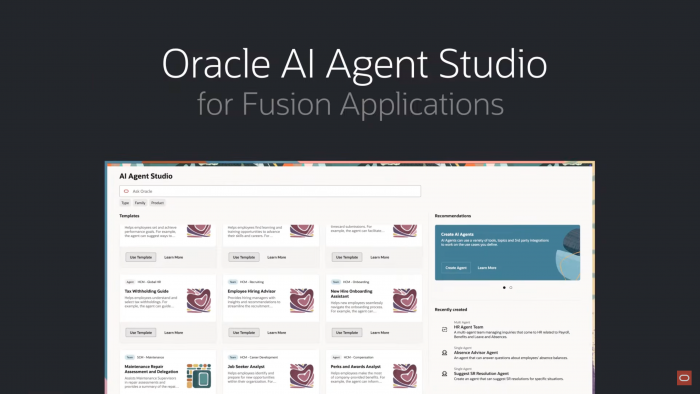Image resolution: width=700 pixels, height=394 pixels.
Task: Use Template for New Hire Onboarding Assistant
Action: 347,332
